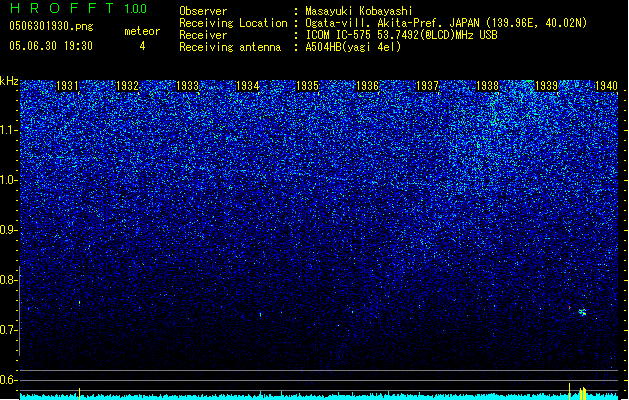
Task: Click the date stamp 05.06.30 19:30
Action: 51,46
